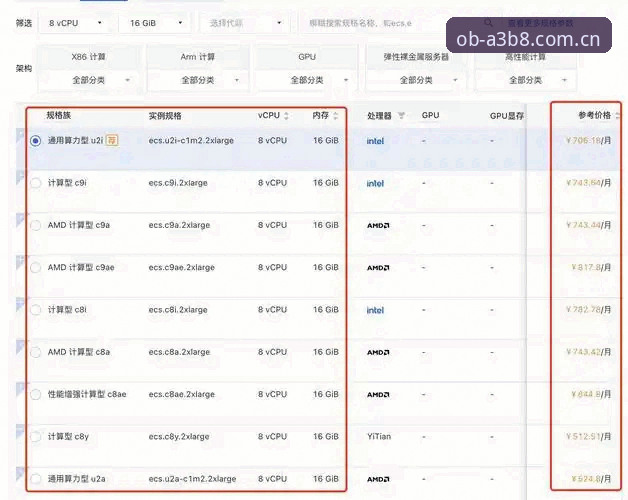Screen dimensions: 628x500
Task: Open 全部分类 dropdown under 高性能计算
Action: click(x=525, y=80)
